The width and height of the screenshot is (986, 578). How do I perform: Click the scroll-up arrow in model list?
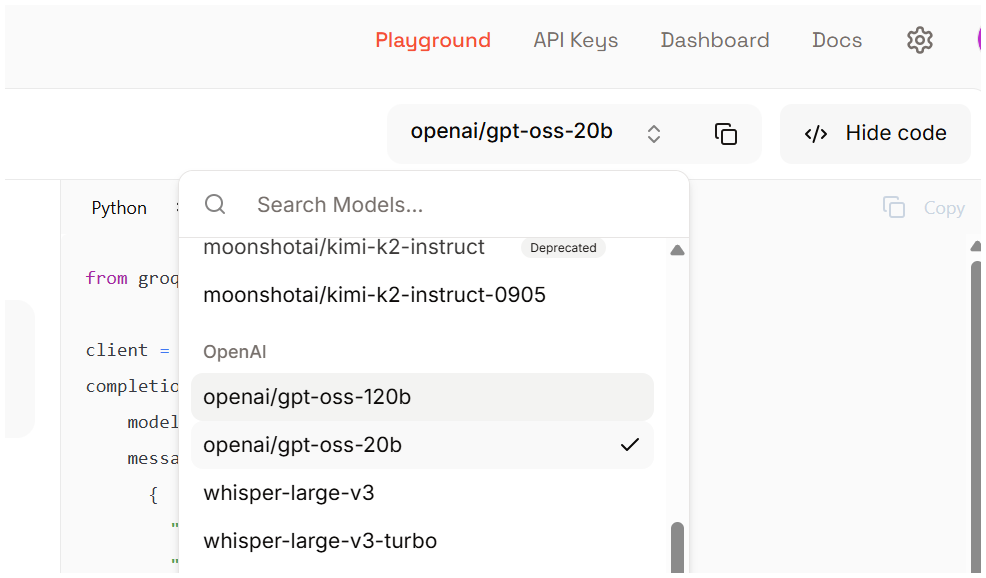tap(677, 250)
